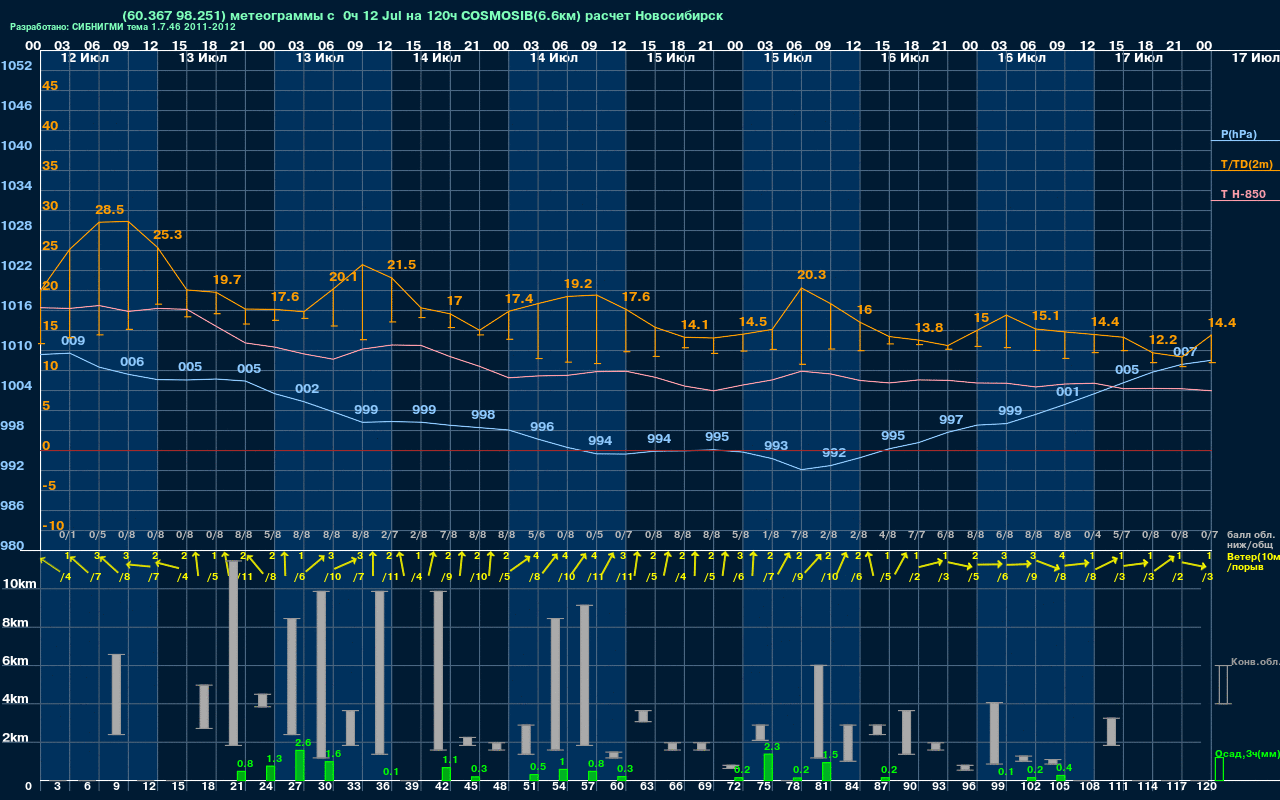Click the 980 pressure axis label
The width and height of the screenshot is (1280, 800).
point(12,546)
